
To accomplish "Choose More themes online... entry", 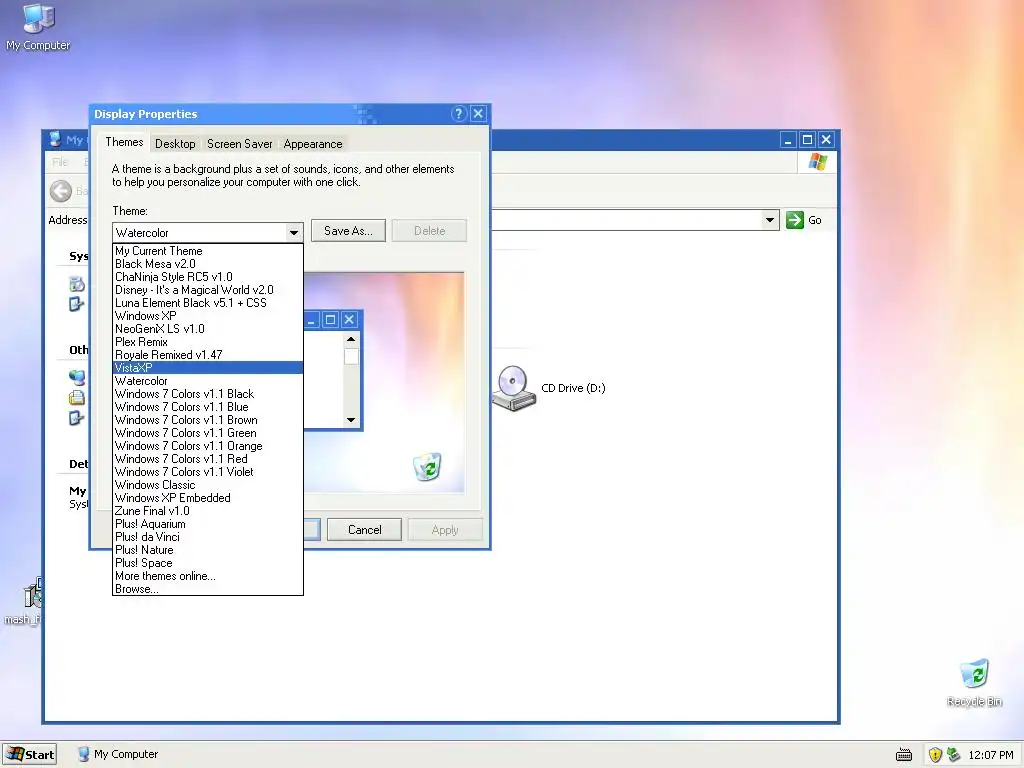I will click(x=208, y=576).
